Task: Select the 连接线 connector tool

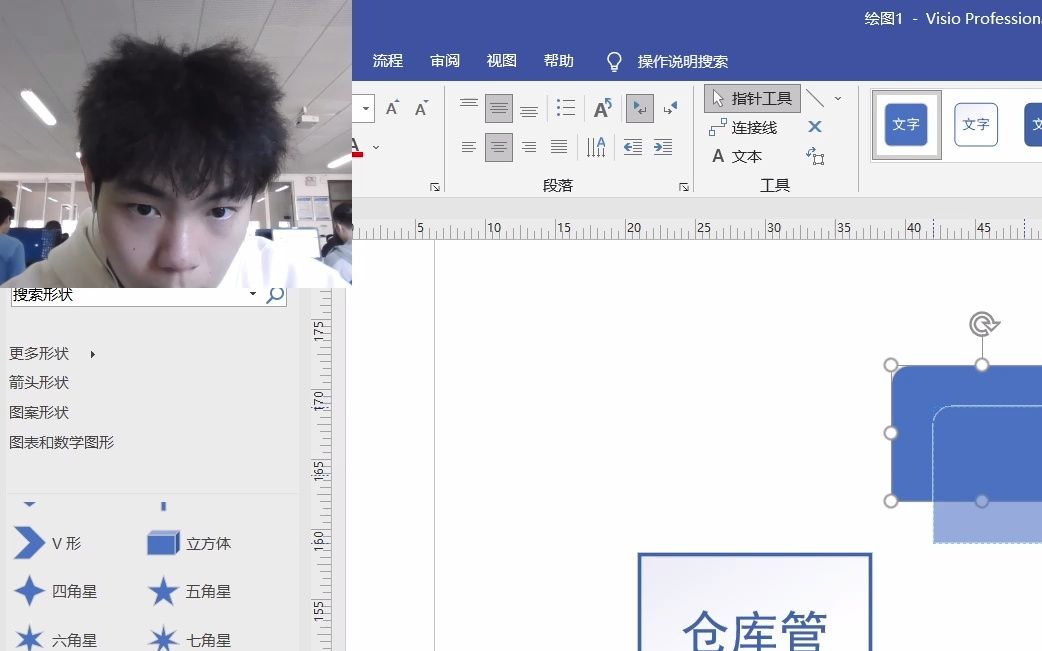Action: click(745, 127)
